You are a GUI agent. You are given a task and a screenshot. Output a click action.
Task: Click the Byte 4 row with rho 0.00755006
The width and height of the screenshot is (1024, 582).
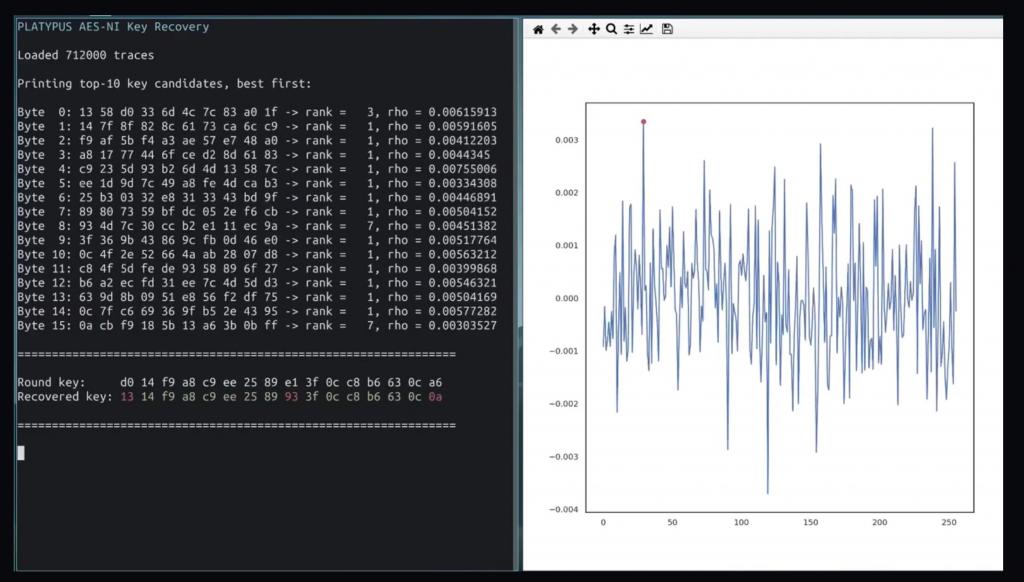(257, 169)
